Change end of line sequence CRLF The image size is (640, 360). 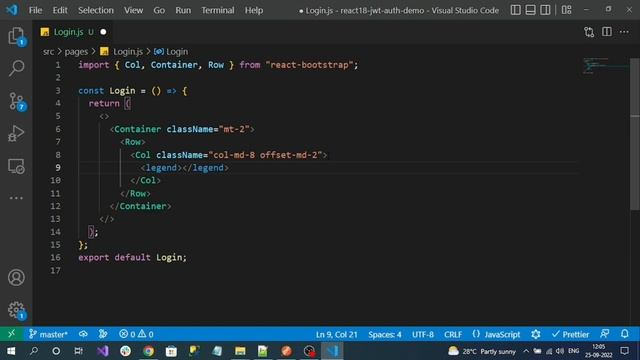(x=453, y=334)
